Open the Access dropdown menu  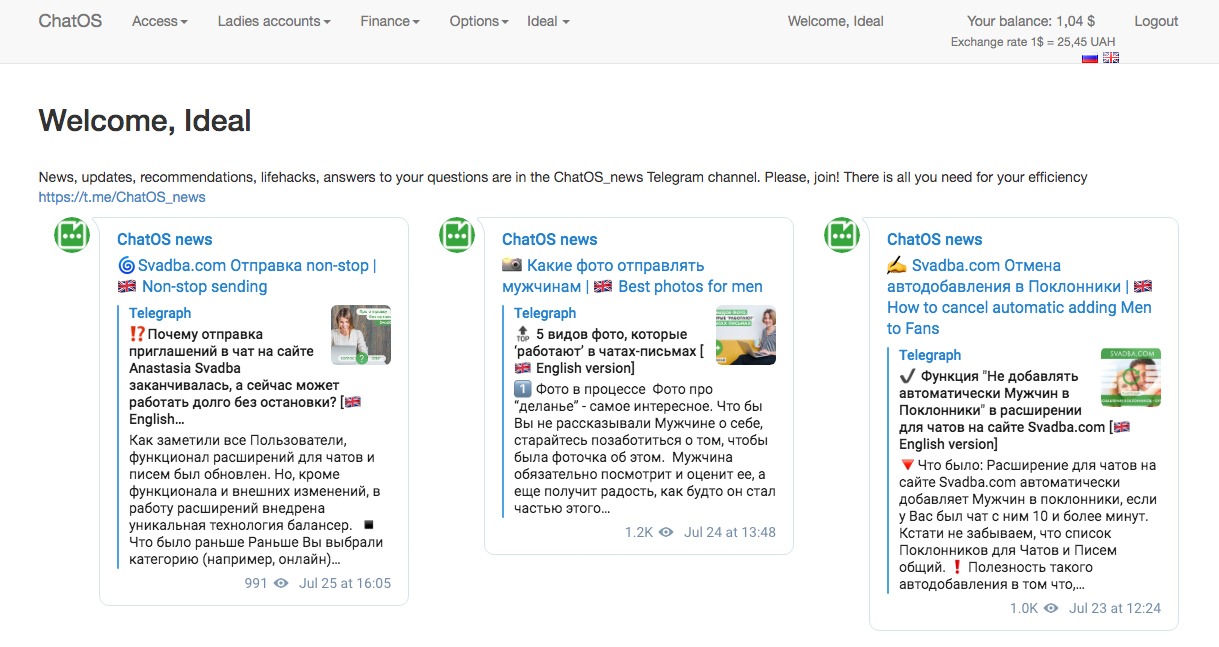160,21
